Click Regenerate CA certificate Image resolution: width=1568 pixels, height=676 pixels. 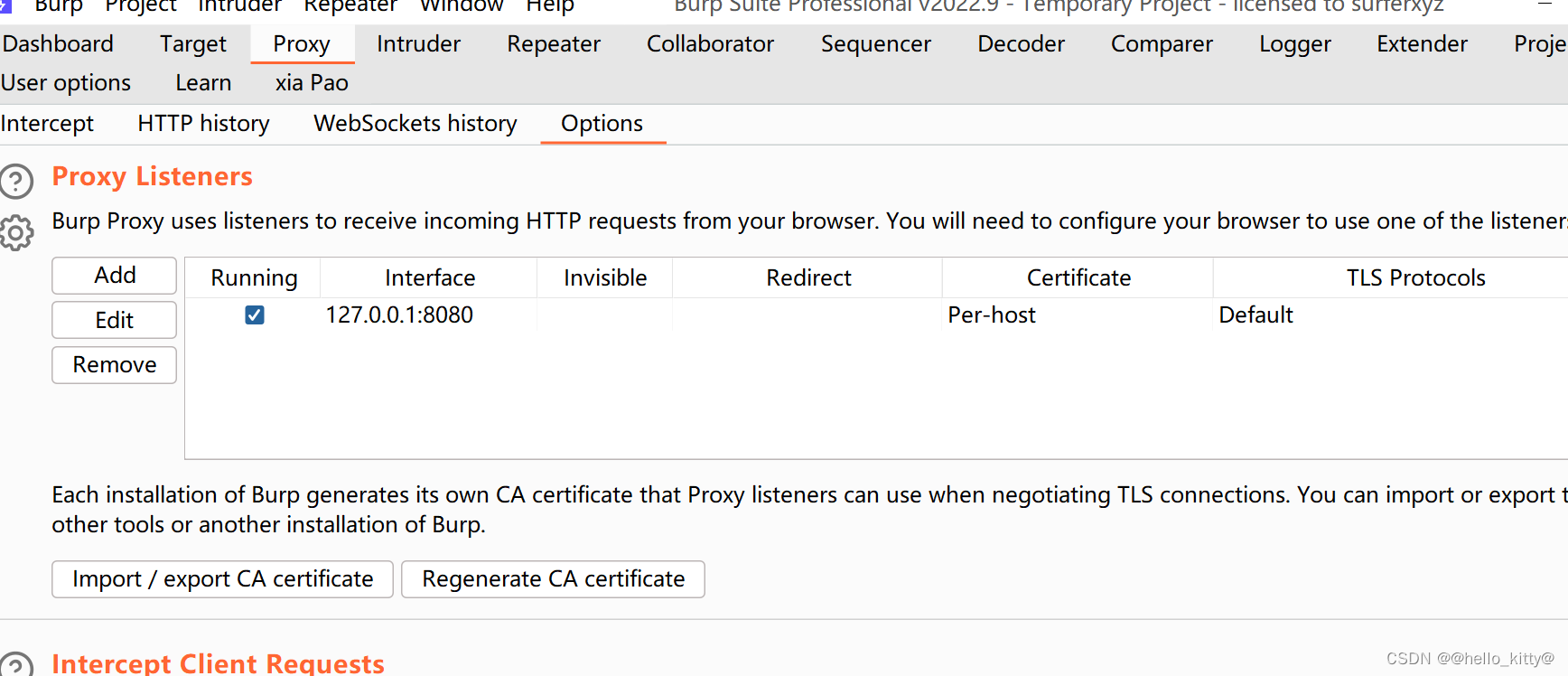click(553, 578)
